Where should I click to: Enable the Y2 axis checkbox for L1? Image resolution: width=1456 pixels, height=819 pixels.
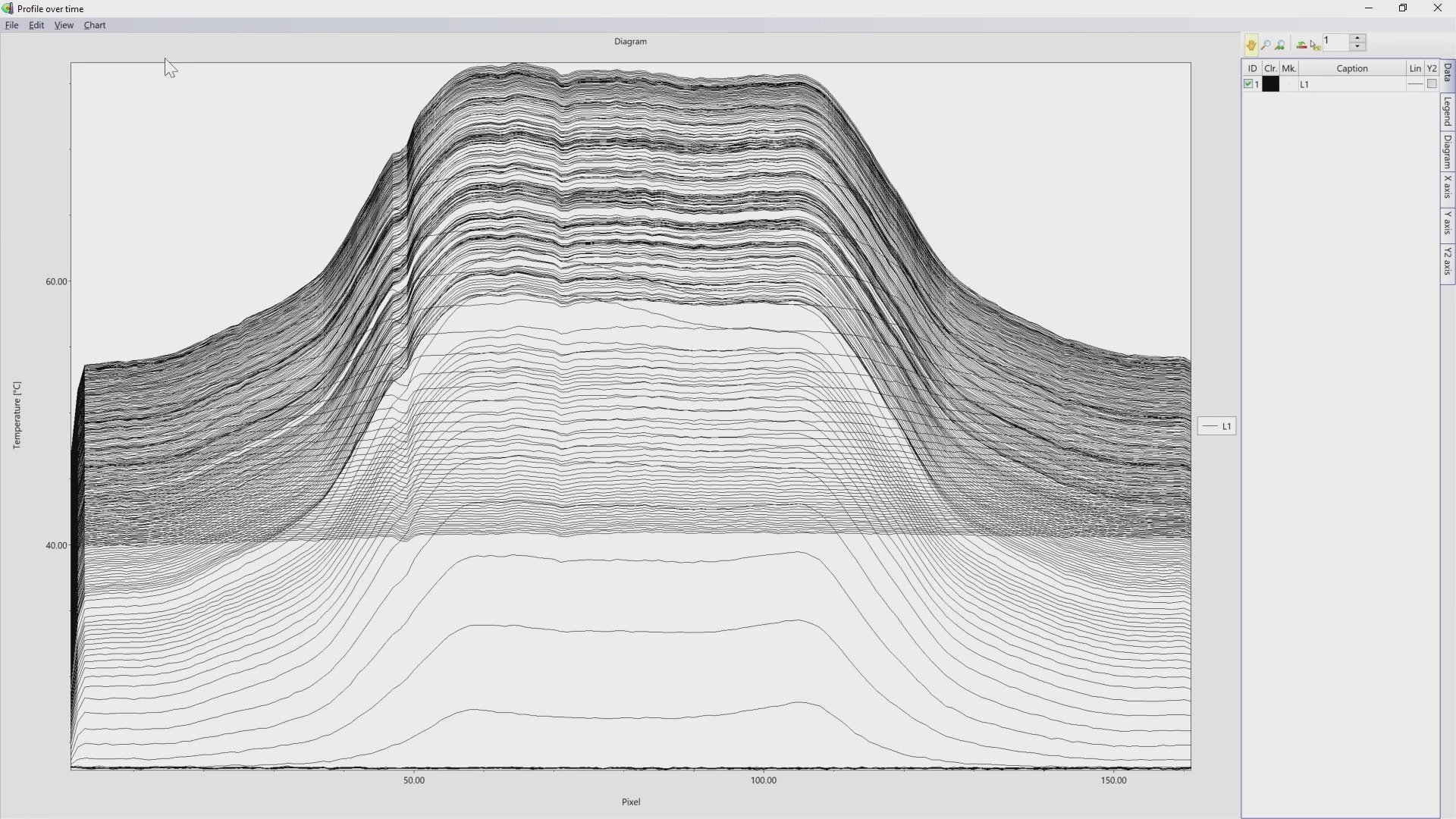point(1432,84)
